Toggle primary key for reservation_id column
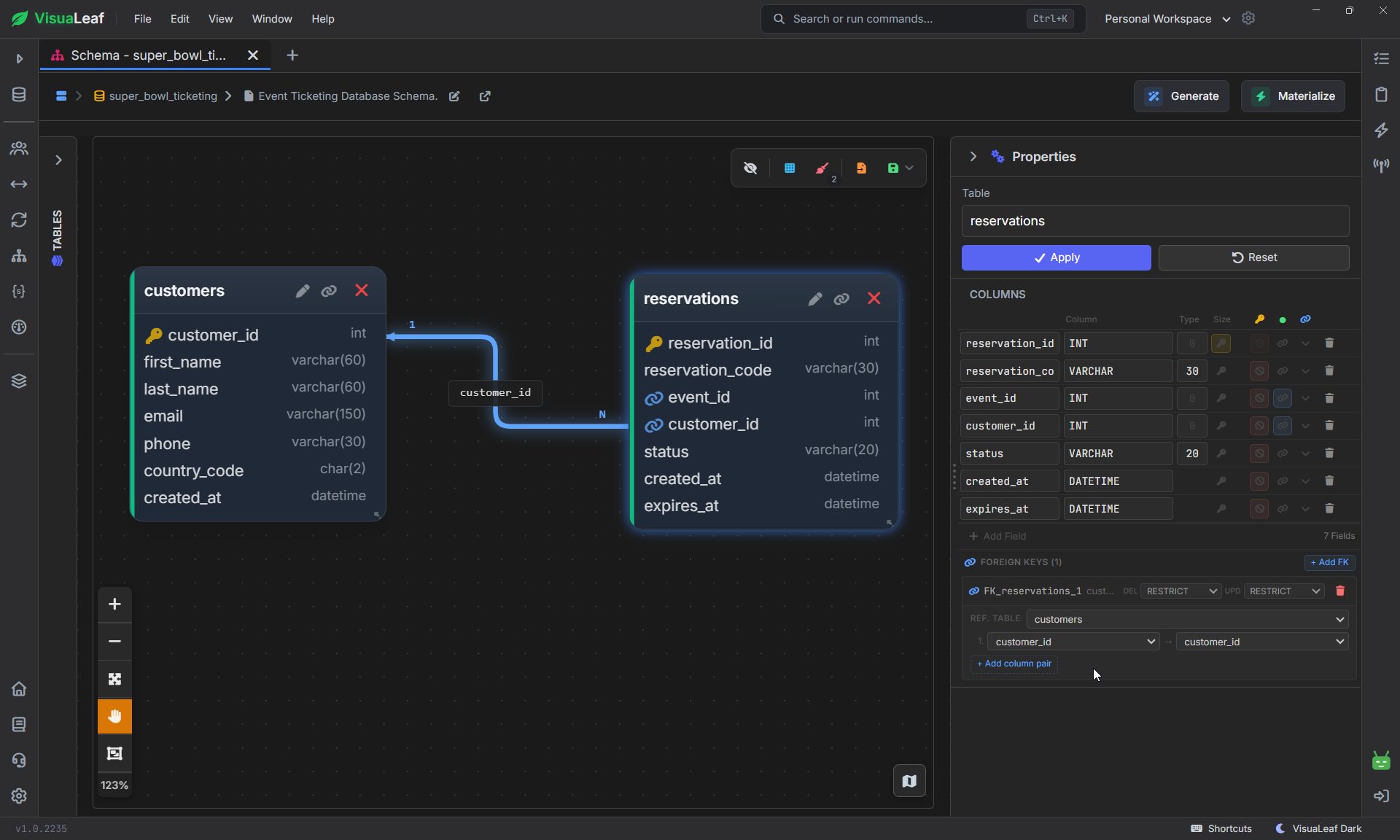Viewport: 1400px width, 840px height. [x=1221, y=343]
